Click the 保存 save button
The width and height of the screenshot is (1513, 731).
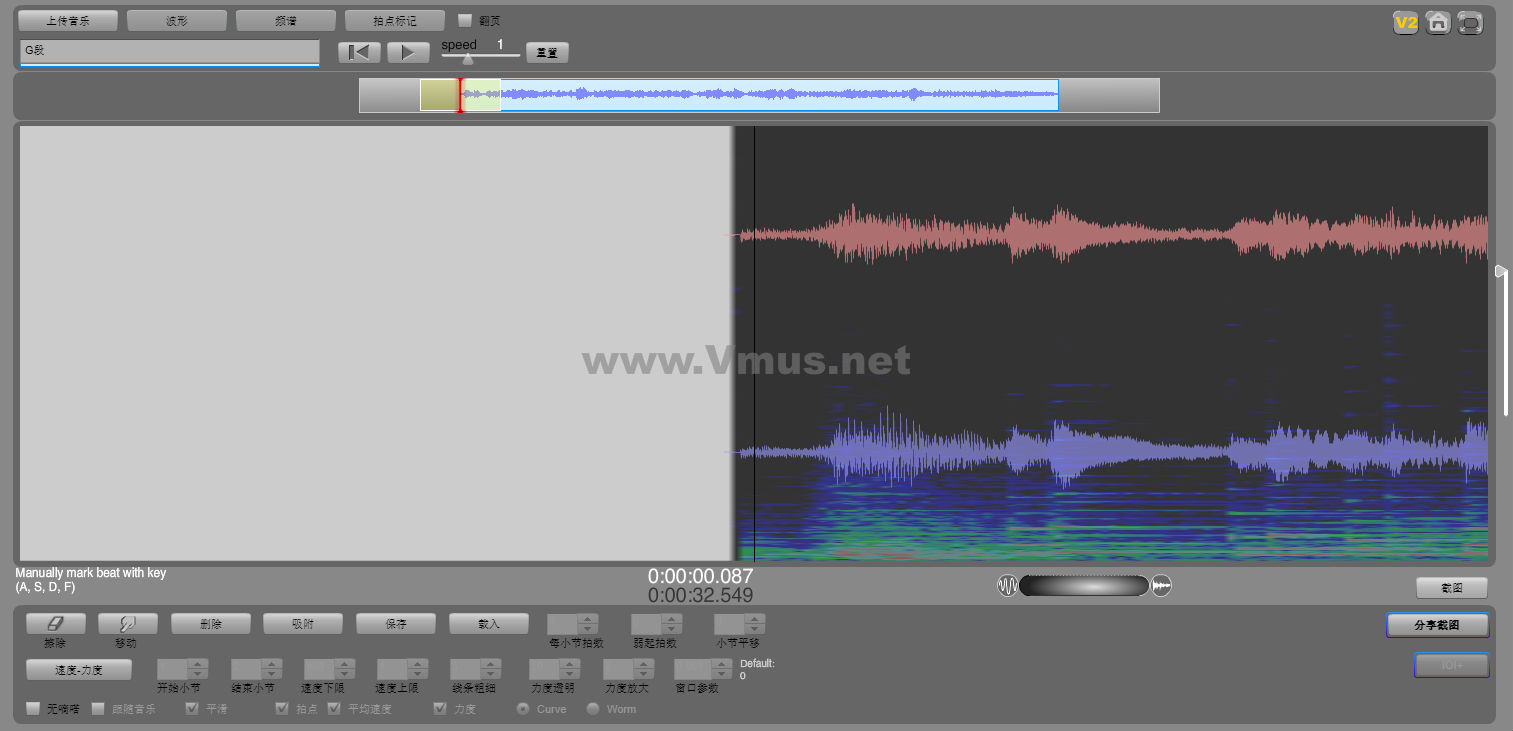[x=395, y=623]
